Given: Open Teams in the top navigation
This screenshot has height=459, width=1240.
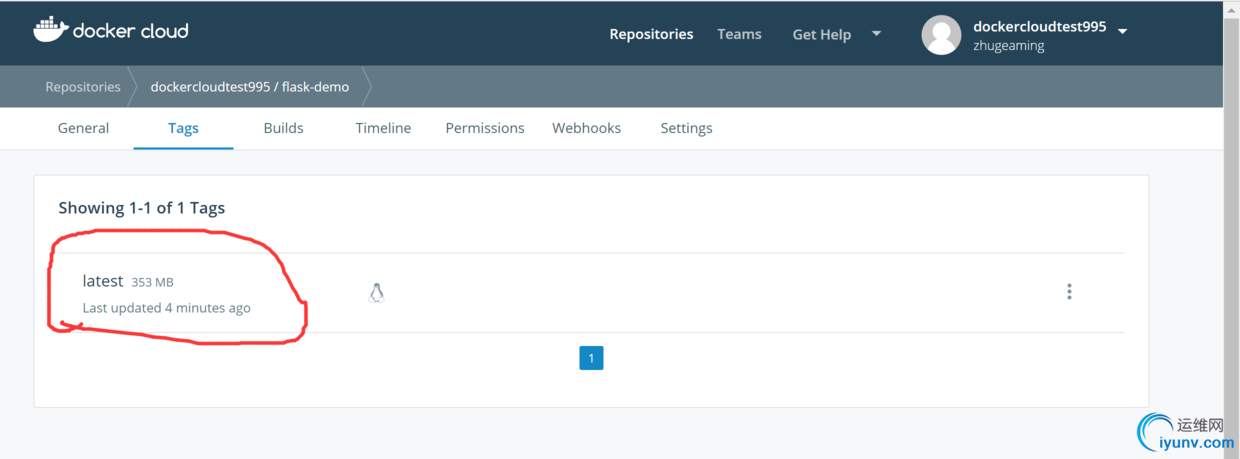Looking at the screenshot, I should (739, 34).
